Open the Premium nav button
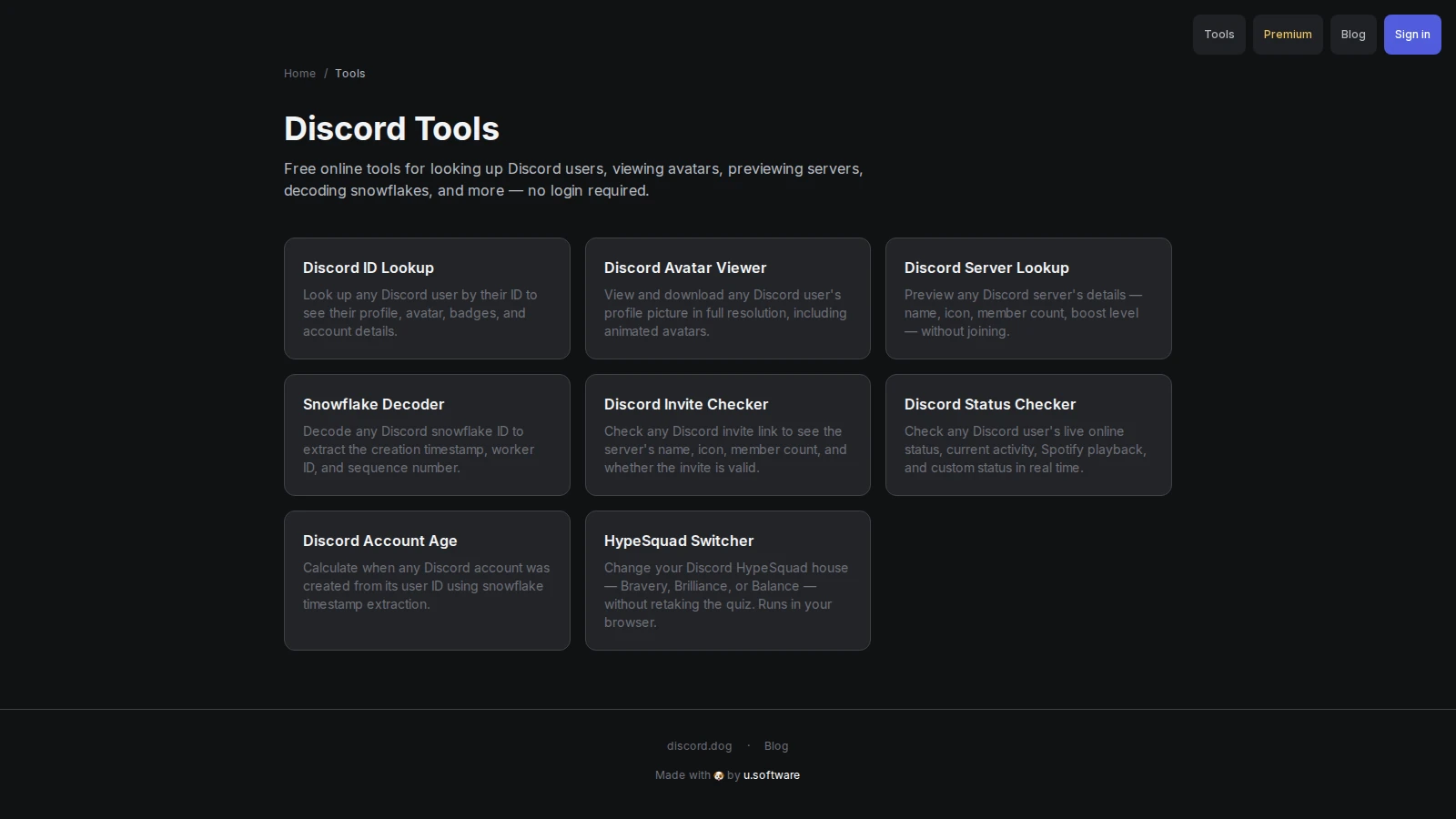The height and width of the screenshot is (819, 1456). click(x=1288, y=35)
